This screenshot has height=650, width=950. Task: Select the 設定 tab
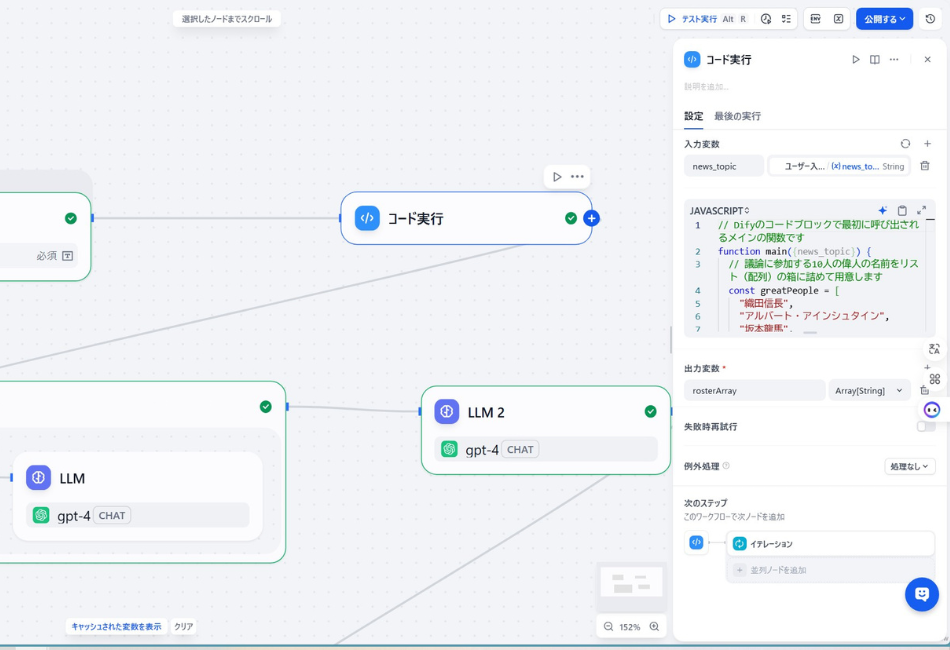tap(693, 116)
